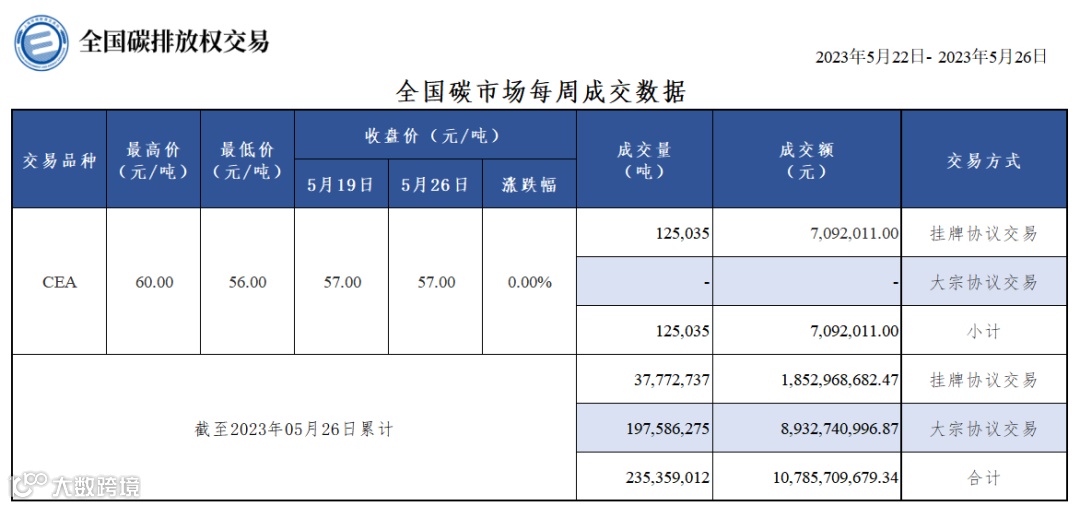
Task: Click the carbon exchange logo icon
Action: (x=41, y=43)
